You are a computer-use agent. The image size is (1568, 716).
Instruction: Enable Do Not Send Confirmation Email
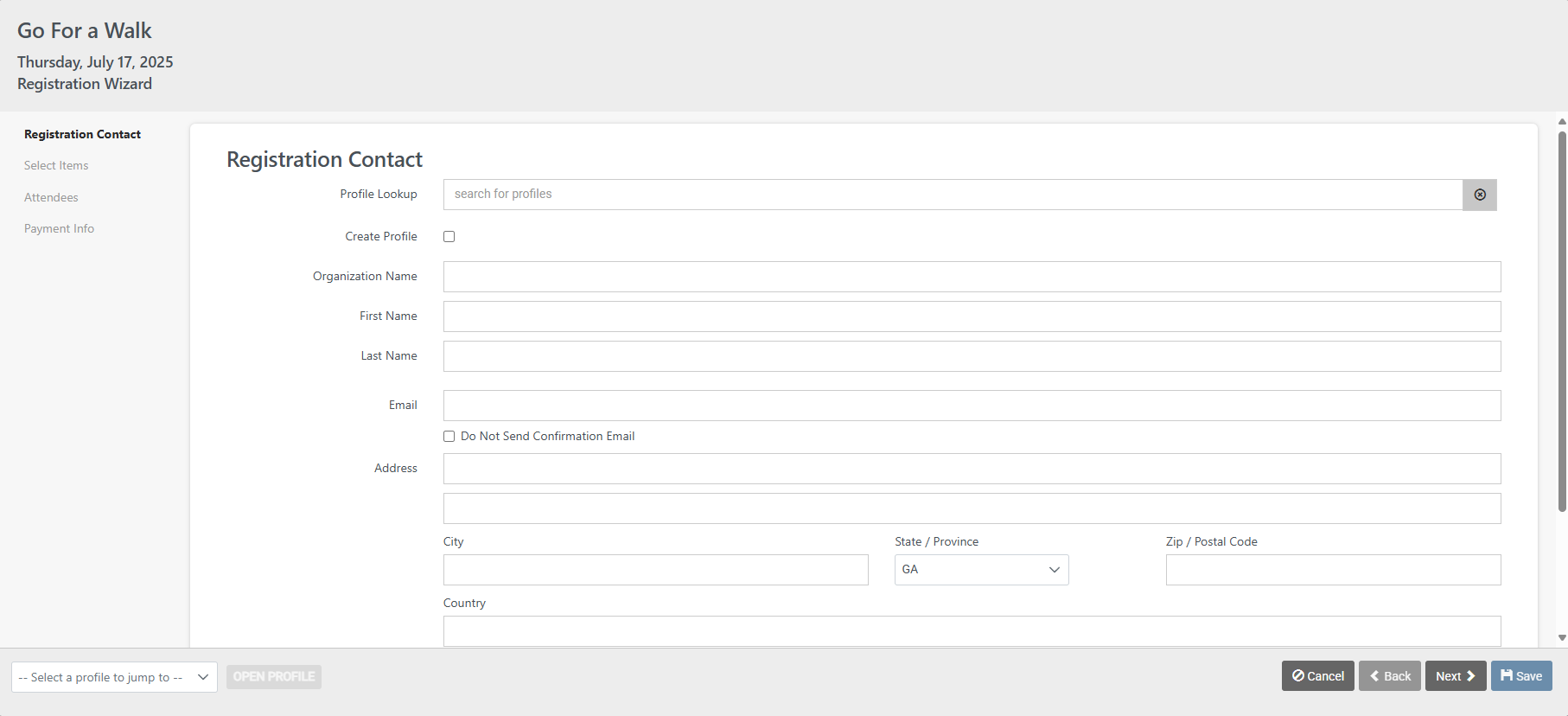449,437
